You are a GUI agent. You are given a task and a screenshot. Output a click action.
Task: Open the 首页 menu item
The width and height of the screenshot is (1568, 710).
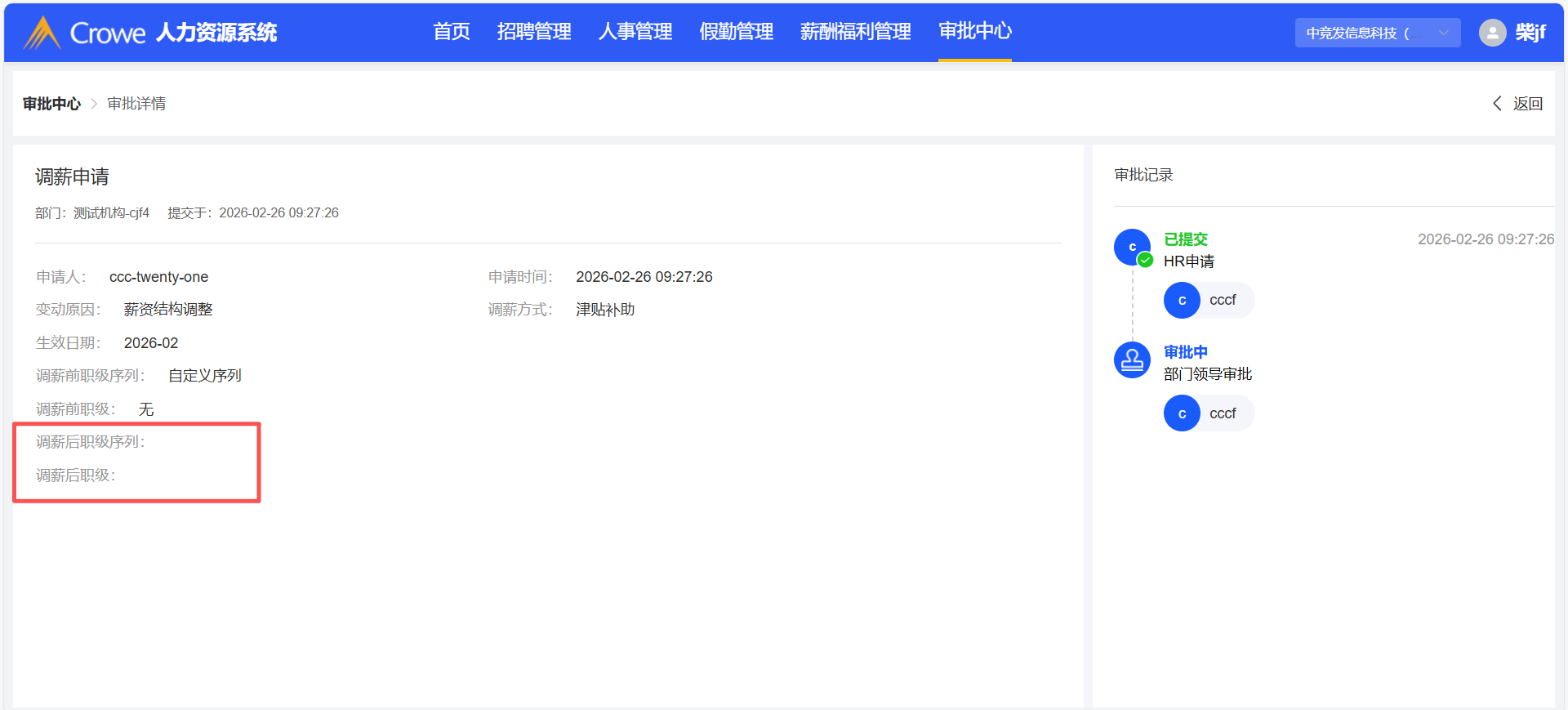451,32
